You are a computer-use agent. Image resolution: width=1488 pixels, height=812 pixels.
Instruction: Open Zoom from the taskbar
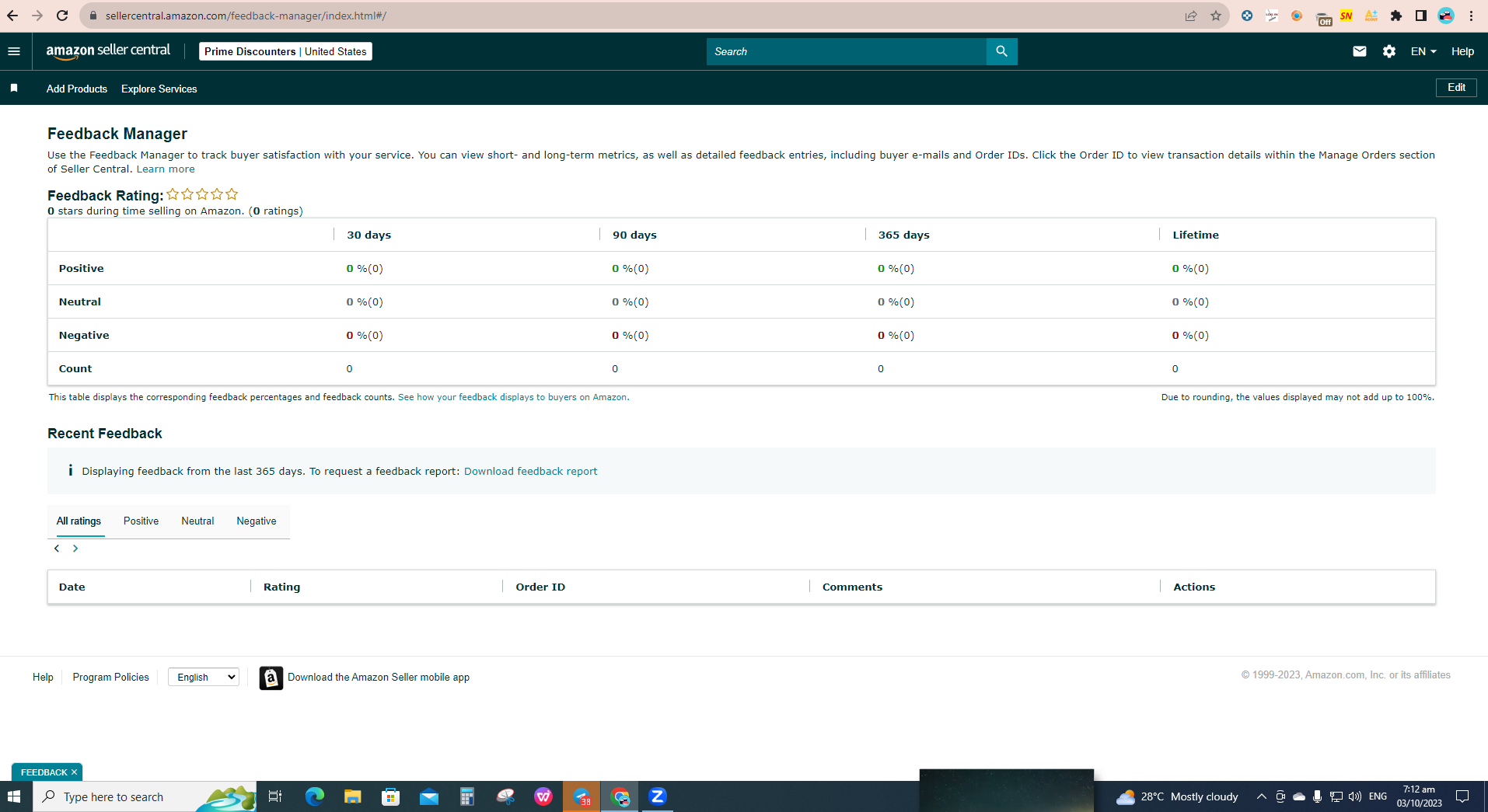(658, 796)
